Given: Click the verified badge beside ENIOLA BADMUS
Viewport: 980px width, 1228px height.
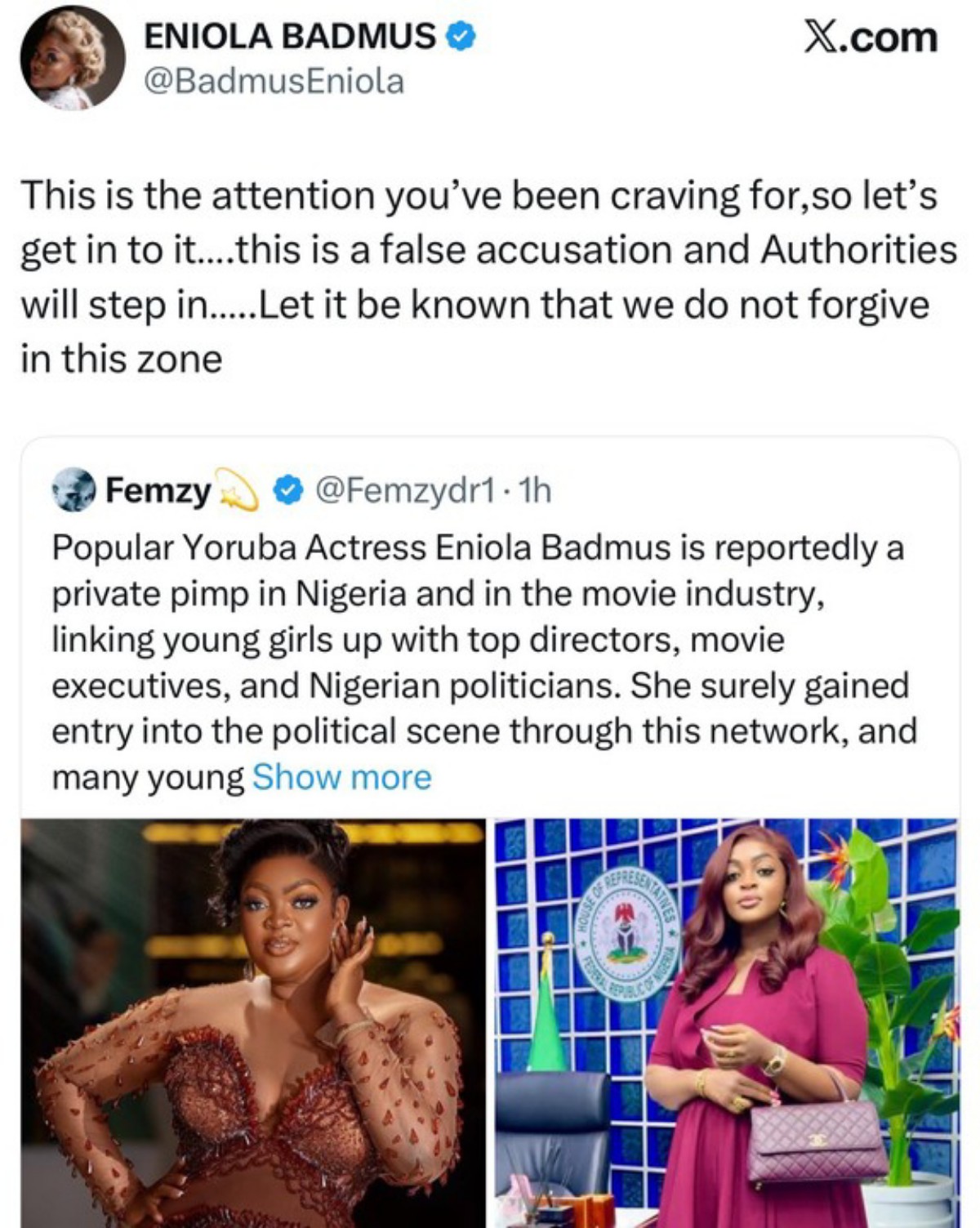Looking at the screenshot, I should point(461,36).
